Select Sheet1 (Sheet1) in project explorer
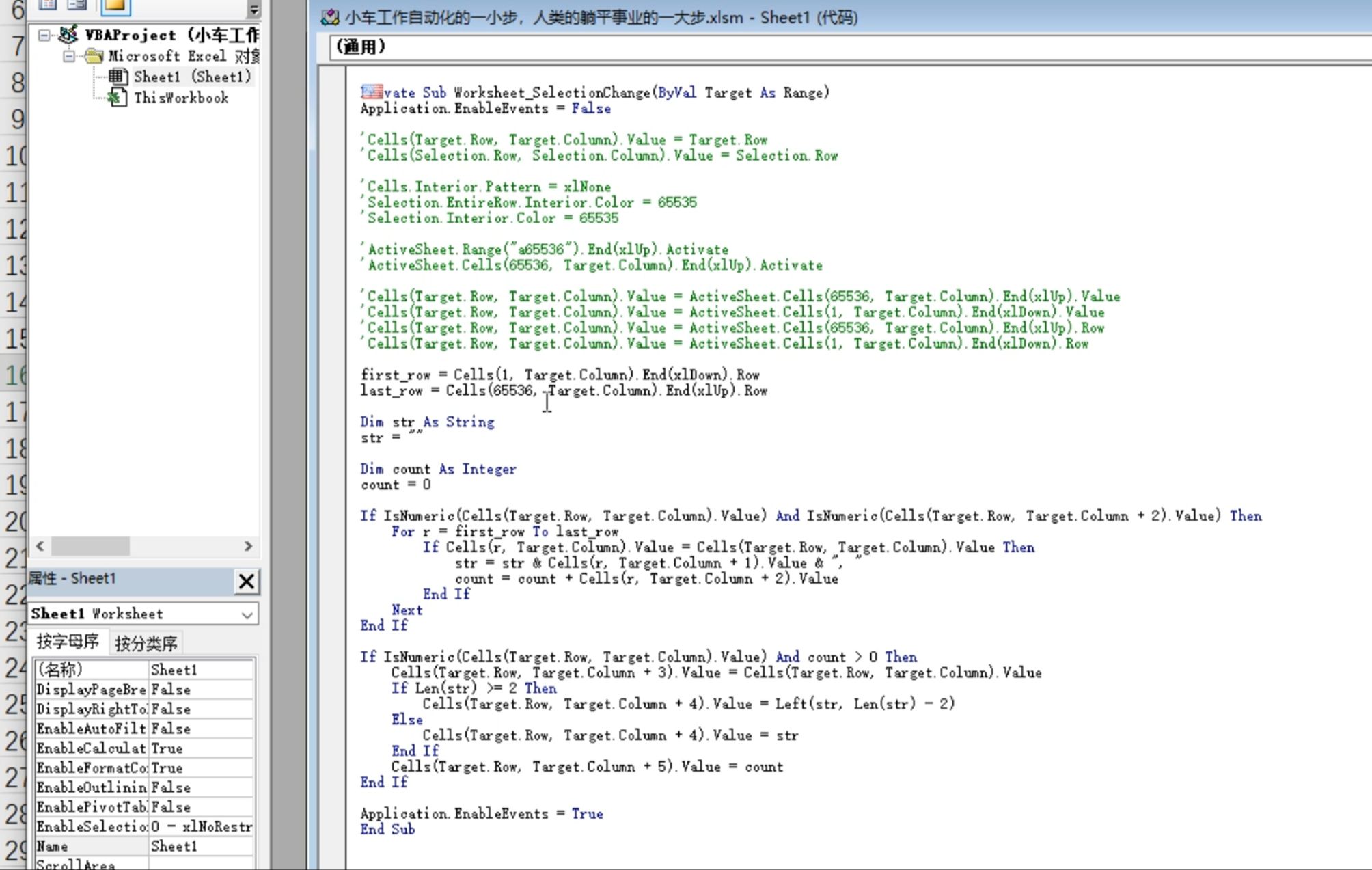Image resolution: width=1372 pixels, height=870 pixels. 193,77
